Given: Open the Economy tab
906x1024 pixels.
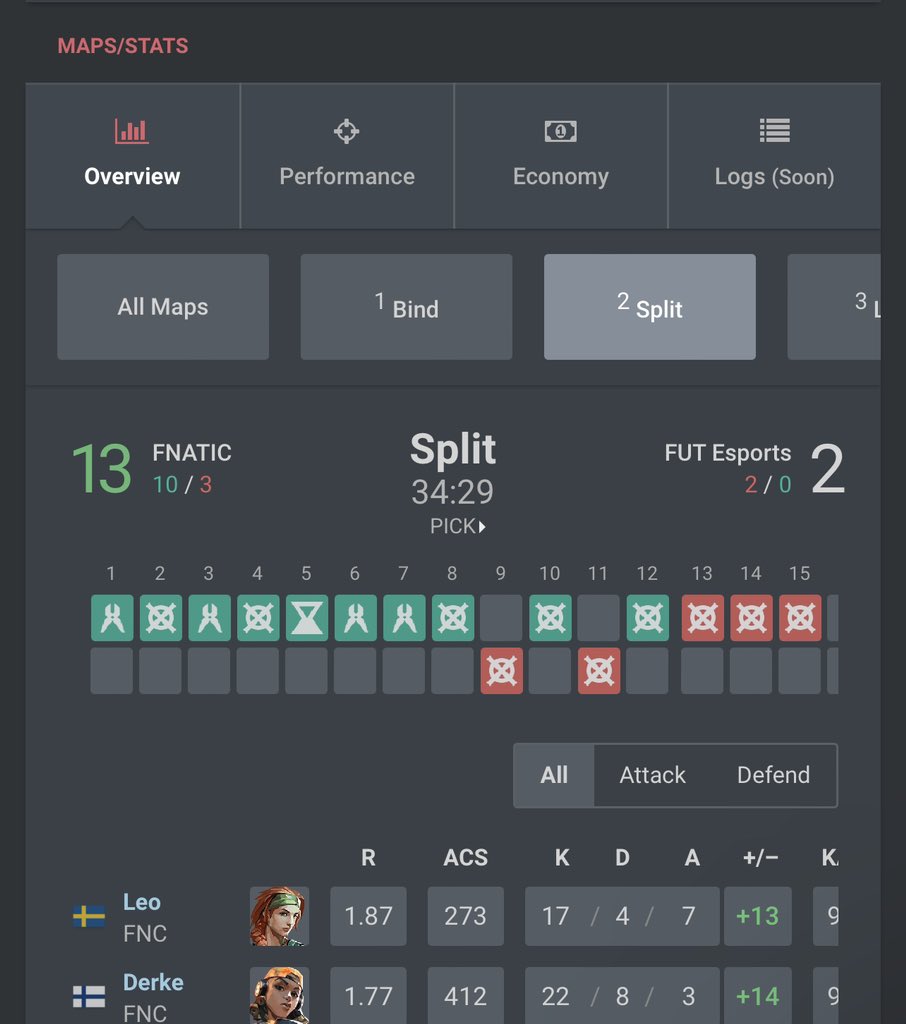Looking at the screenshot, I should coord(560,155).
